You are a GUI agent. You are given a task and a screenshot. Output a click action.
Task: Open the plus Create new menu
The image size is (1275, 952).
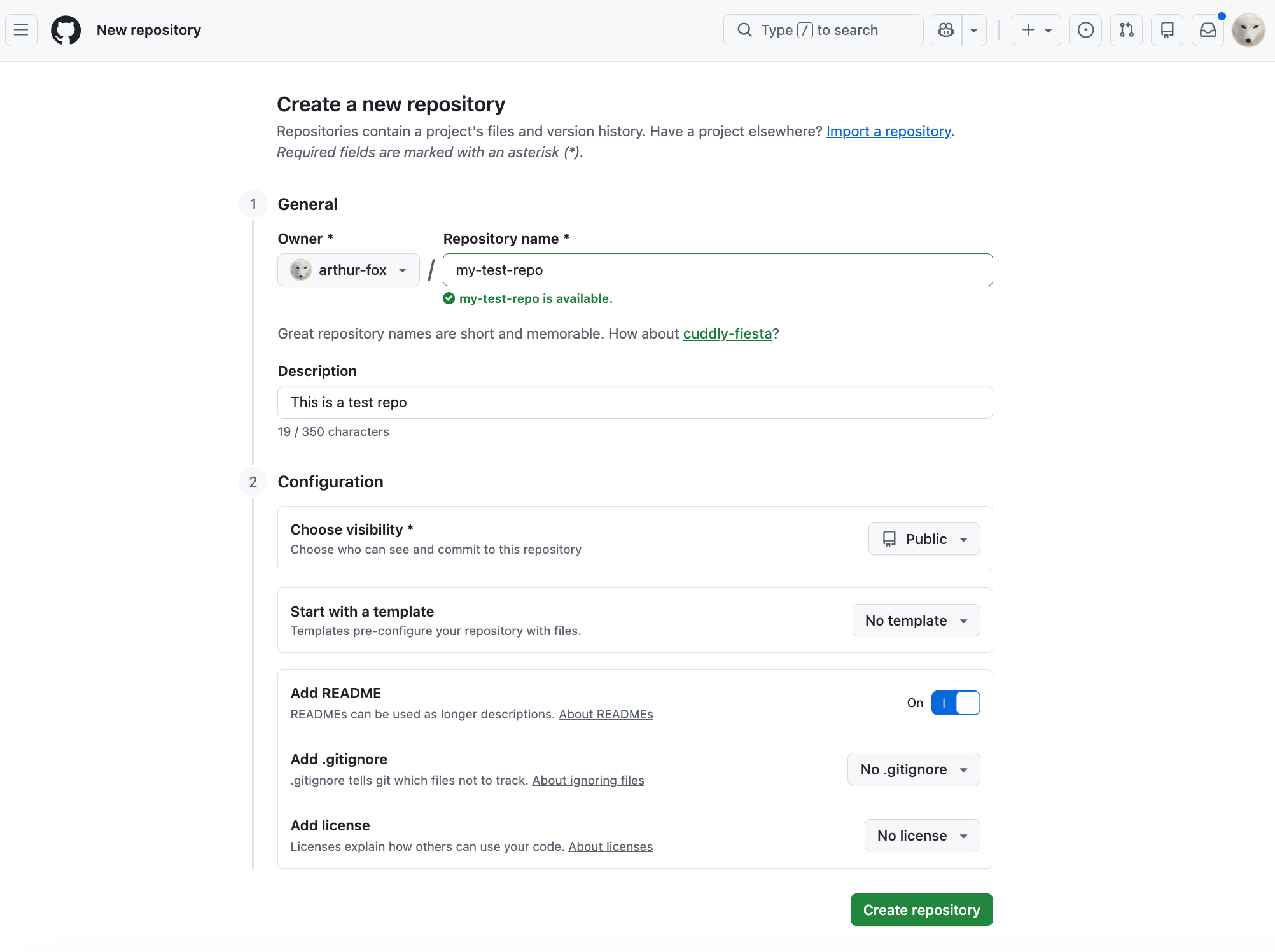tap(1036, 30)
